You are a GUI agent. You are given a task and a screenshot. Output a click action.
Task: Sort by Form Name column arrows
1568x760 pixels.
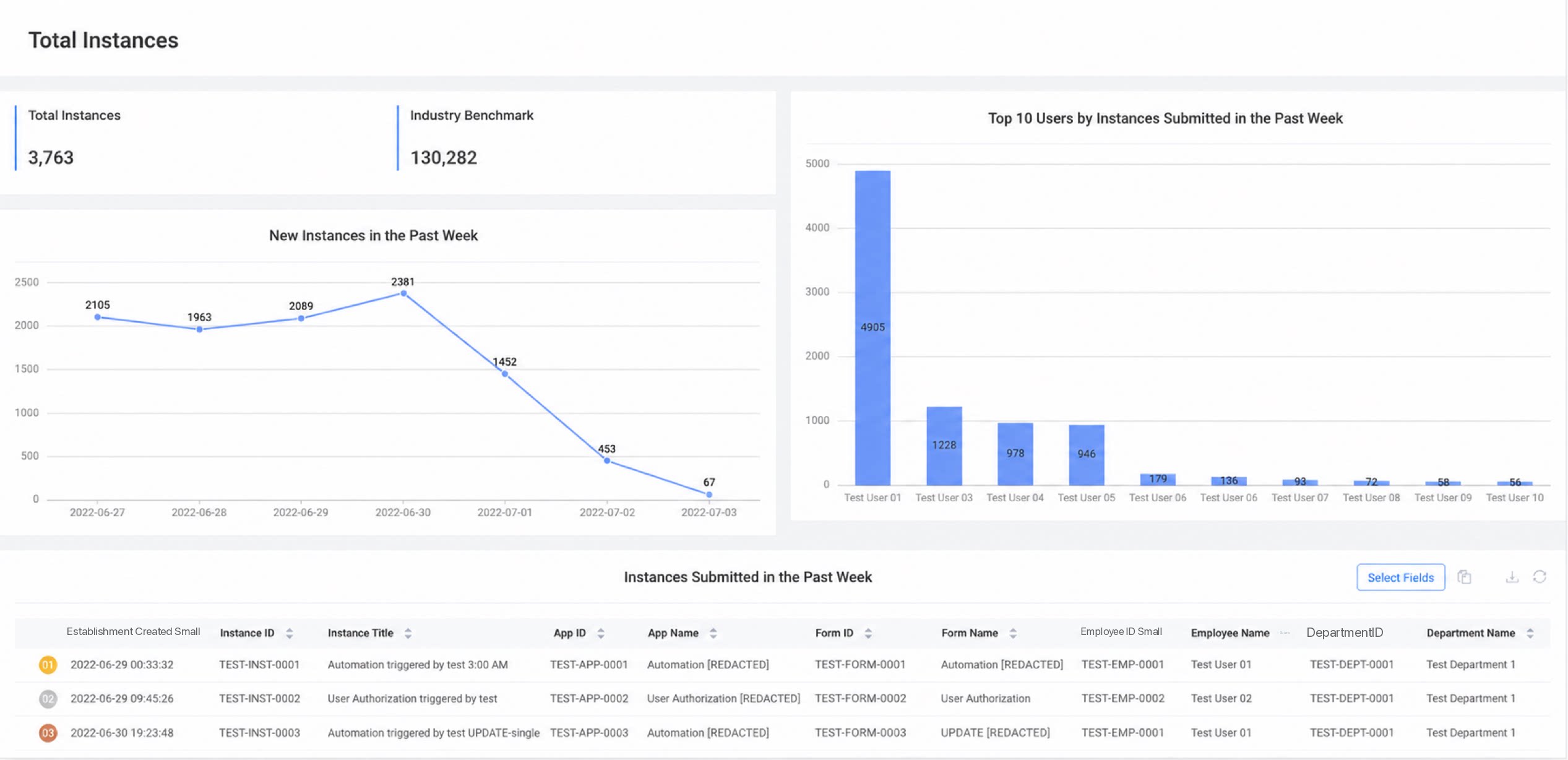[x=1013, y=633]
